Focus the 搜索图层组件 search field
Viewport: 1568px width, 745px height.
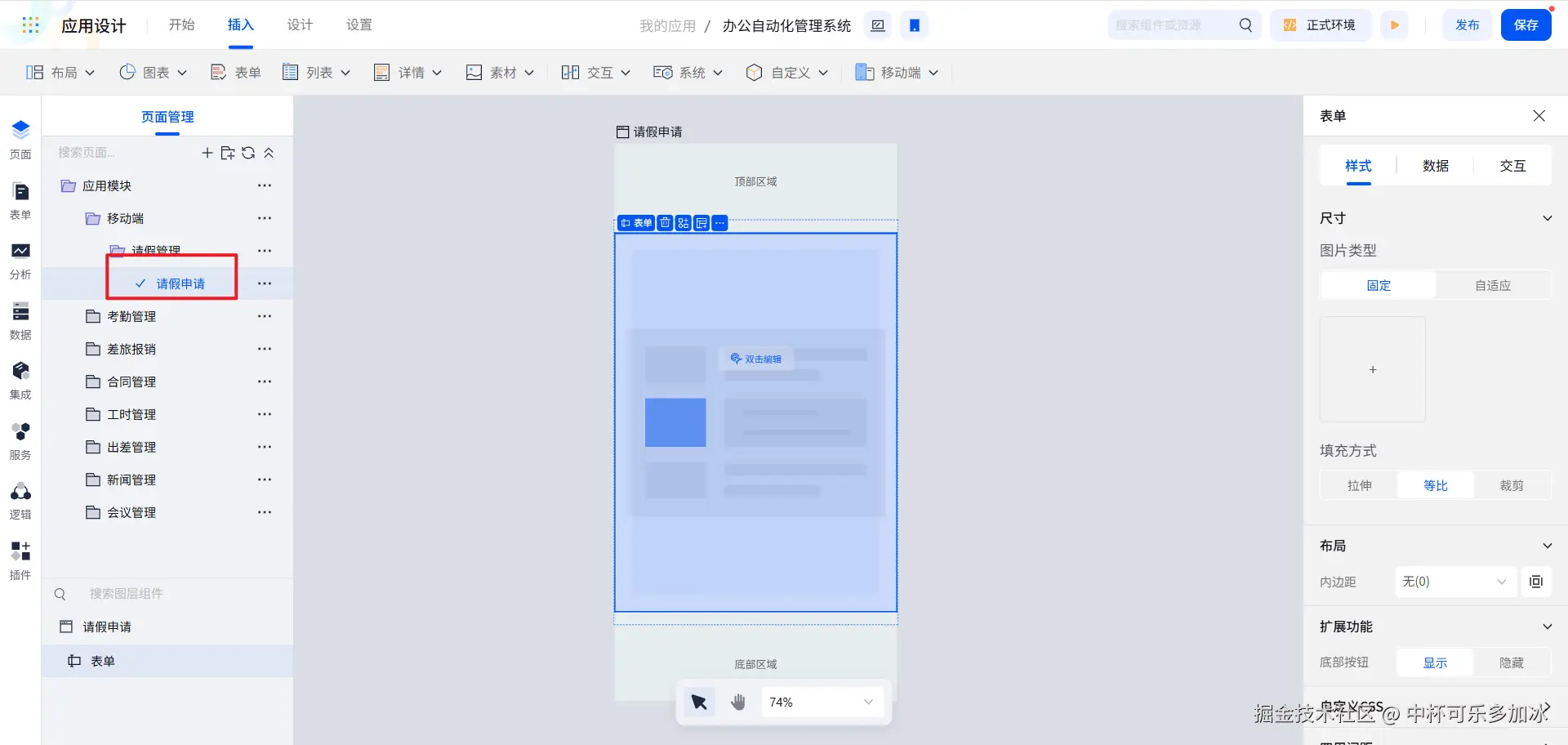point(167,594)
